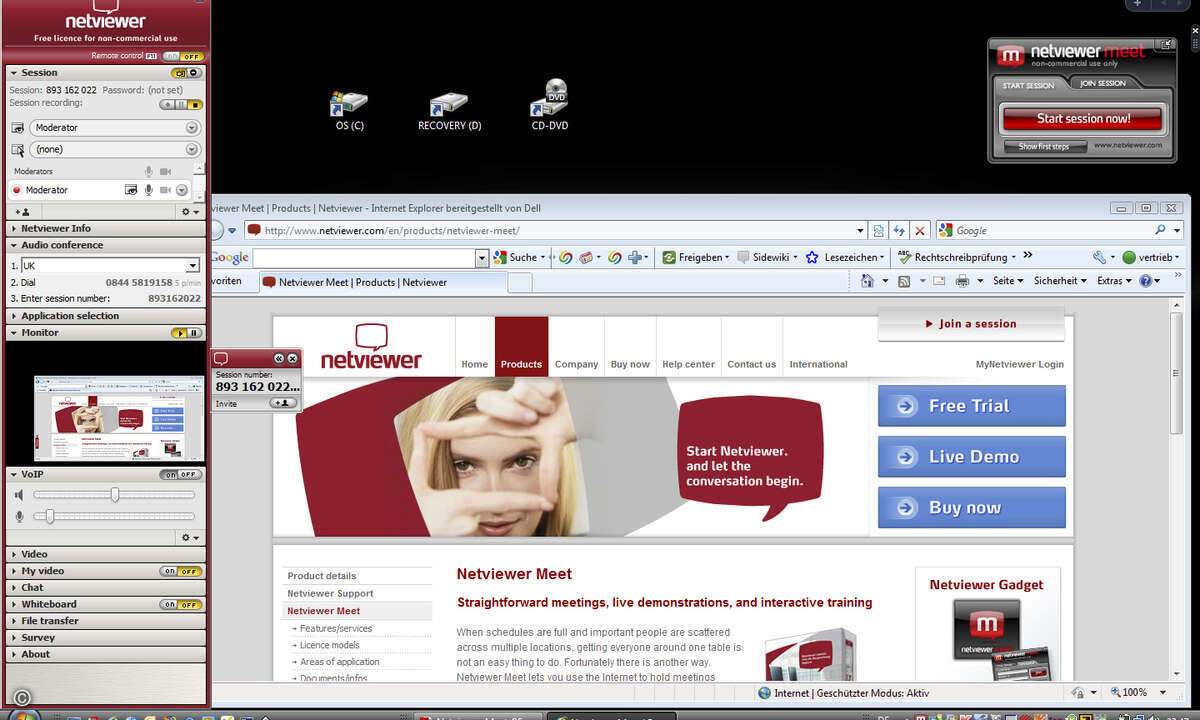Click the microphone icon in Moderator row

click(x=149, y=190)
